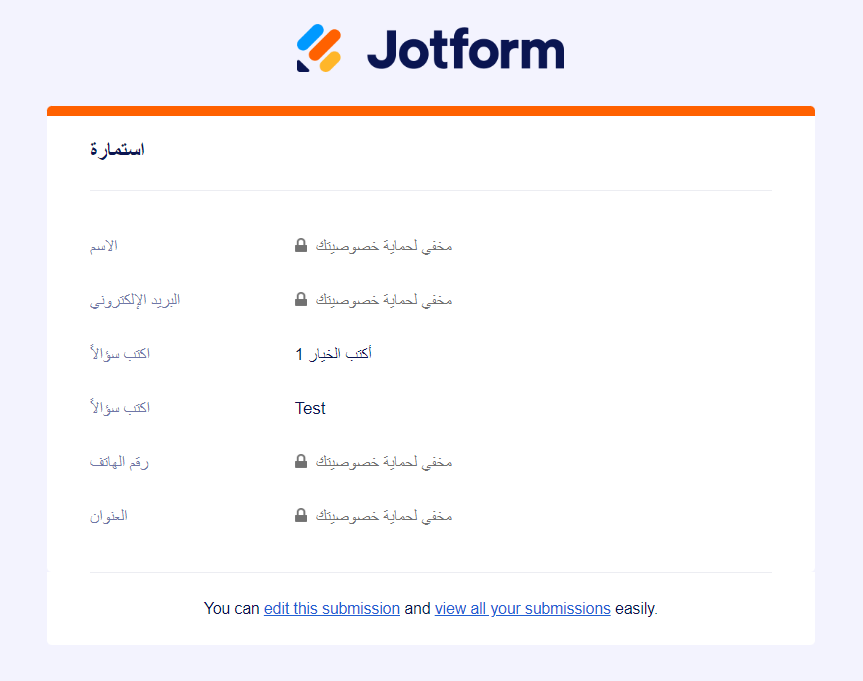Click the lock icon beside الاسم field
This screenshot has width=863, height=681.
[x=299, y=244]
